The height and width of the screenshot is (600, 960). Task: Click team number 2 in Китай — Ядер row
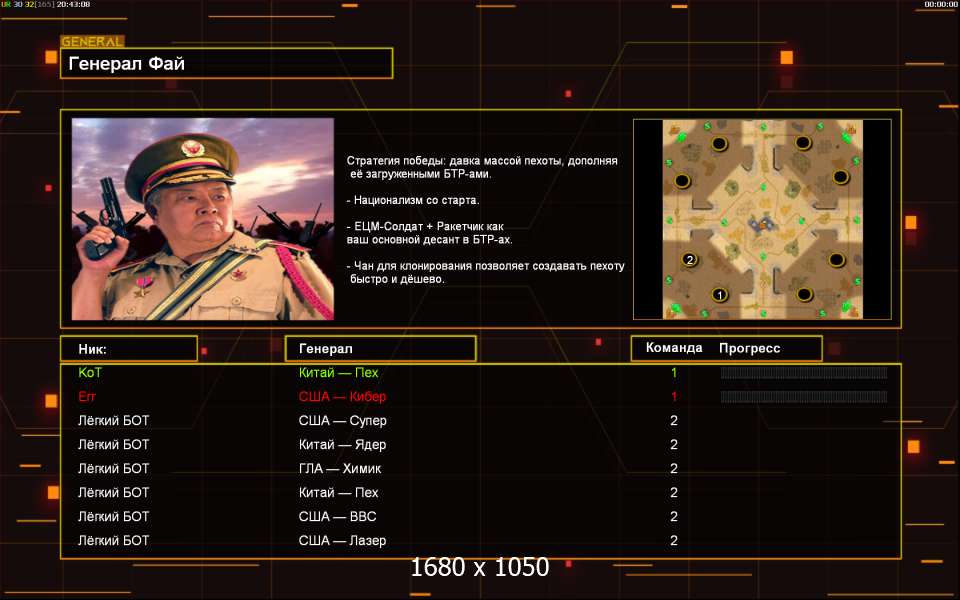point(674,444)
